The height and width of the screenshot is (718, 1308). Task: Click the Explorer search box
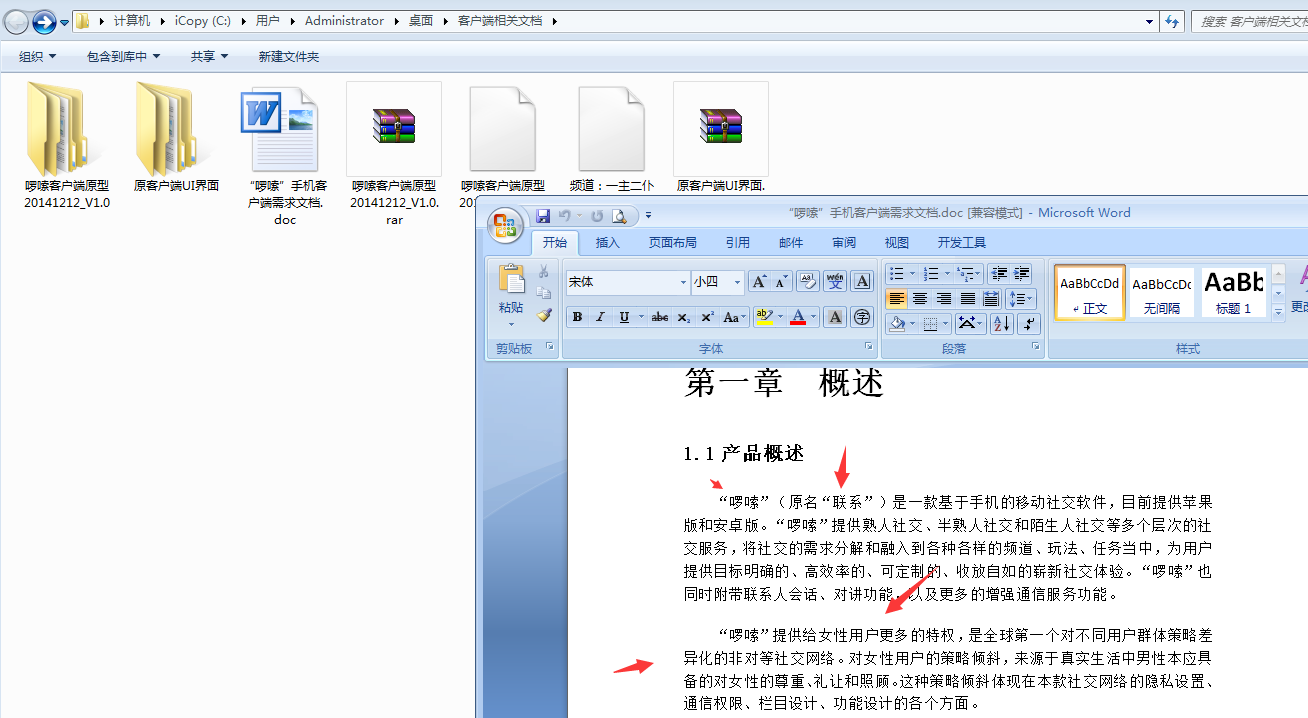point(1250,21)
